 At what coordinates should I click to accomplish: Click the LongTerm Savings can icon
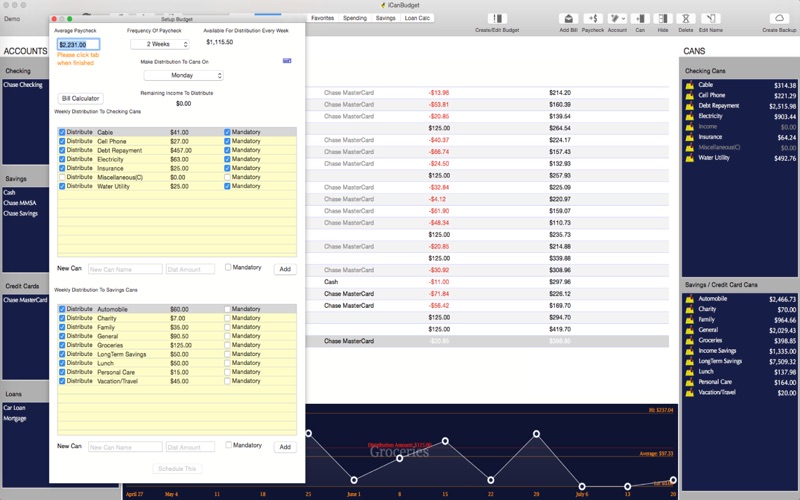tap(690, 361)
